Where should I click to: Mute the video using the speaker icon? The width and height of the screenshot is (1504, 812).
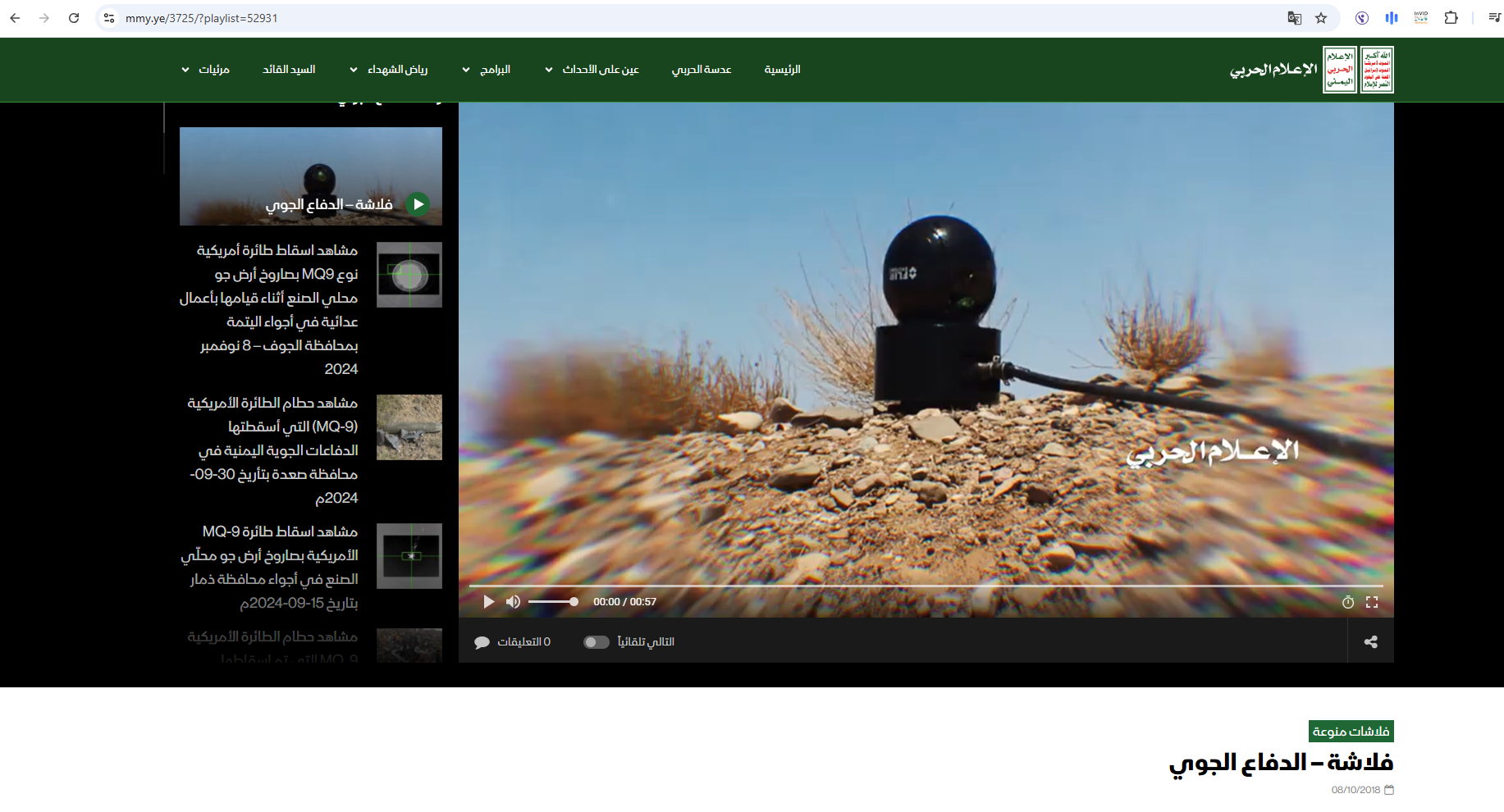[513, 602]
